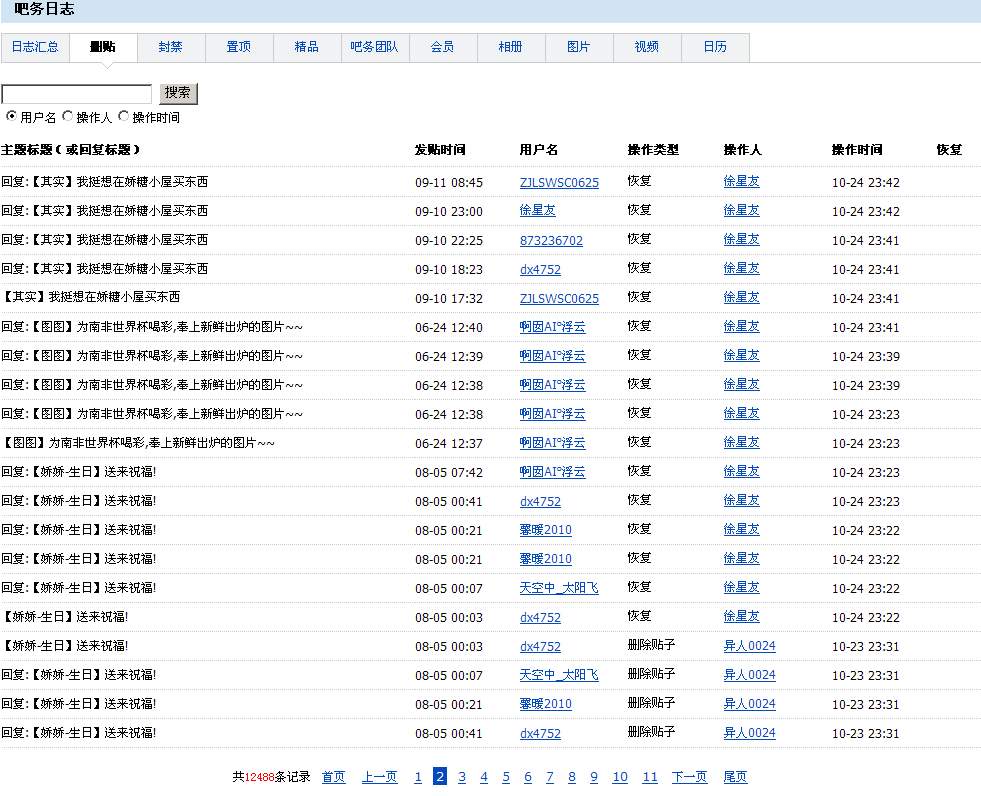Open the 相册 tab
981x796 pixels.
coord(510,47)
